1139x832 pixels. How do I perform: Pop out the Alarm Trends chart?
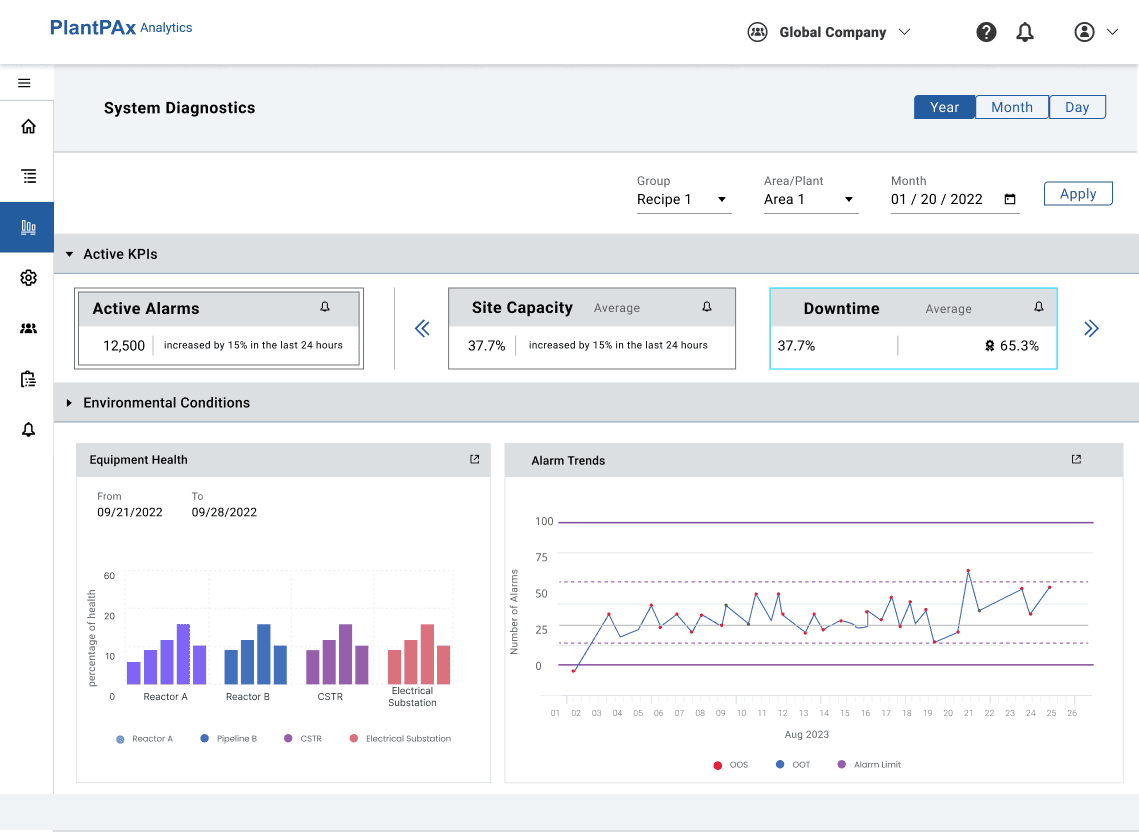click(x=1077, y=459)
